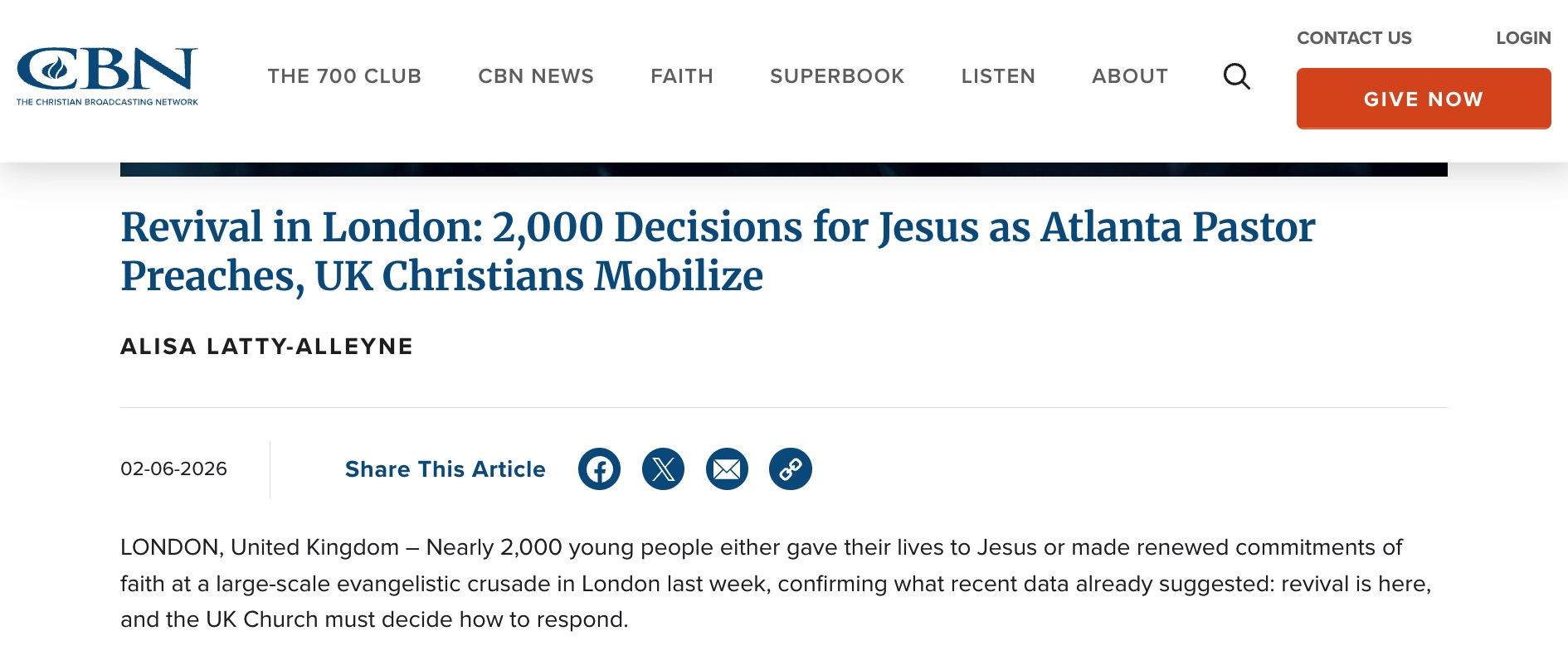
Task: Choose Listen in the navigation bar
Action: click(998, 76)
